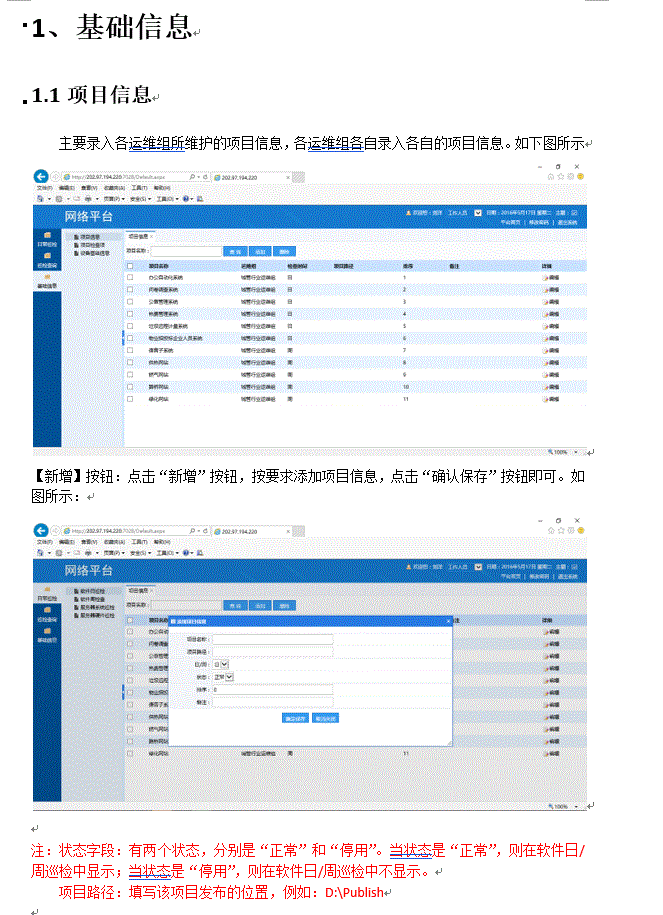The image size is (663, 915).
Task: Click the 项目名称 input field in the dialog
Action: click(x=272, y=637)
